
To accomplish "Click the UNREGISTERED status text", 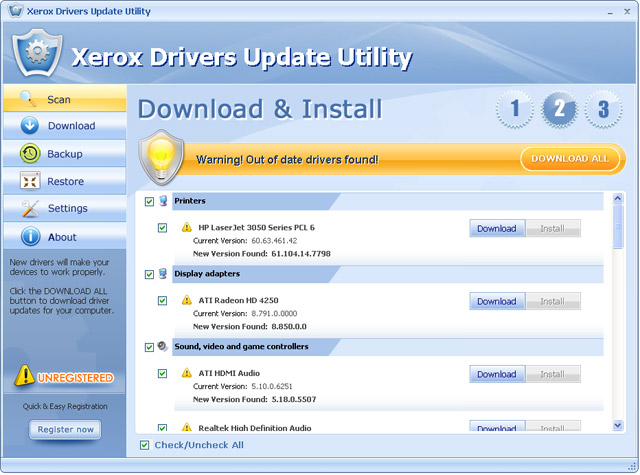I will (76, 378).
